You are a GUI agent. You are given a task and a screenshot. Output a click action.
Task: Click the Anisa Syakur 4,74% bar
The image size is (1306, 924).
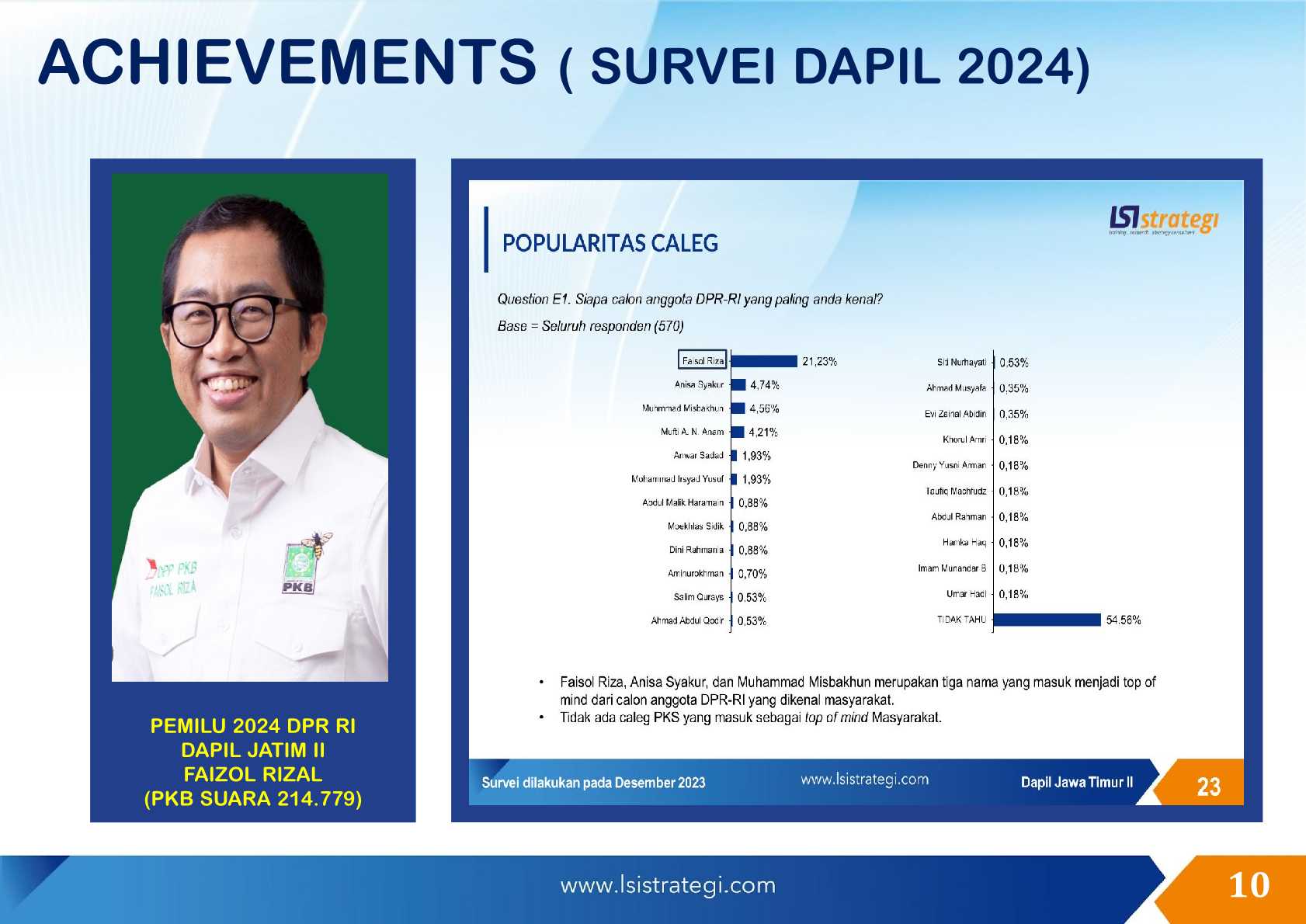tap(738, 385)
